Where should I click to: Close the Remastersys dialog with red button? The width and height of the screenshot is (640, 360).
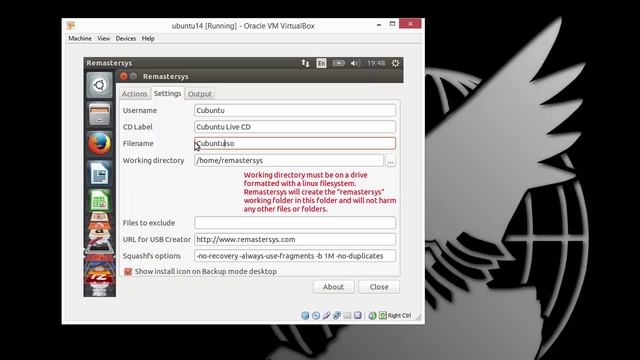[x=124, y=76]
